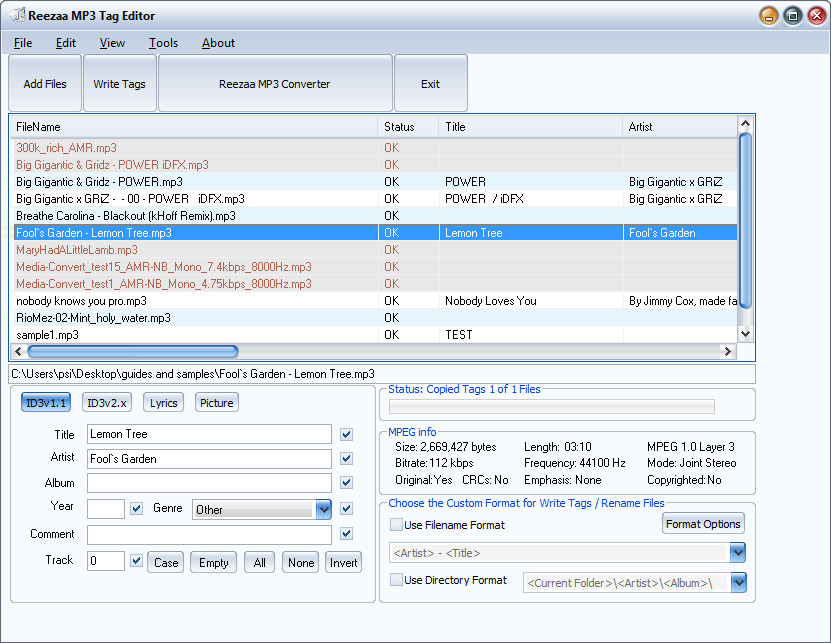Open the Edit menu
The width and height of the screenshot is (831, 643).
pos(66,43)
